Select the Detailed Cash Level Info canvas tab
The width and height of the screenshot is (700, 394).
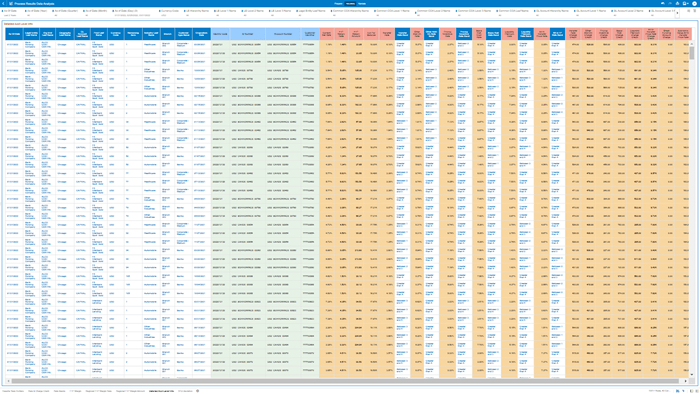[x=161, y=391]
